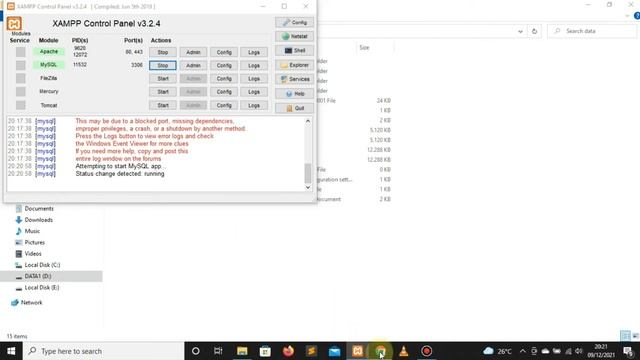Open File Explorer help icon
The width and height of the screenshot is (640, 360).
tap(637, 16)
